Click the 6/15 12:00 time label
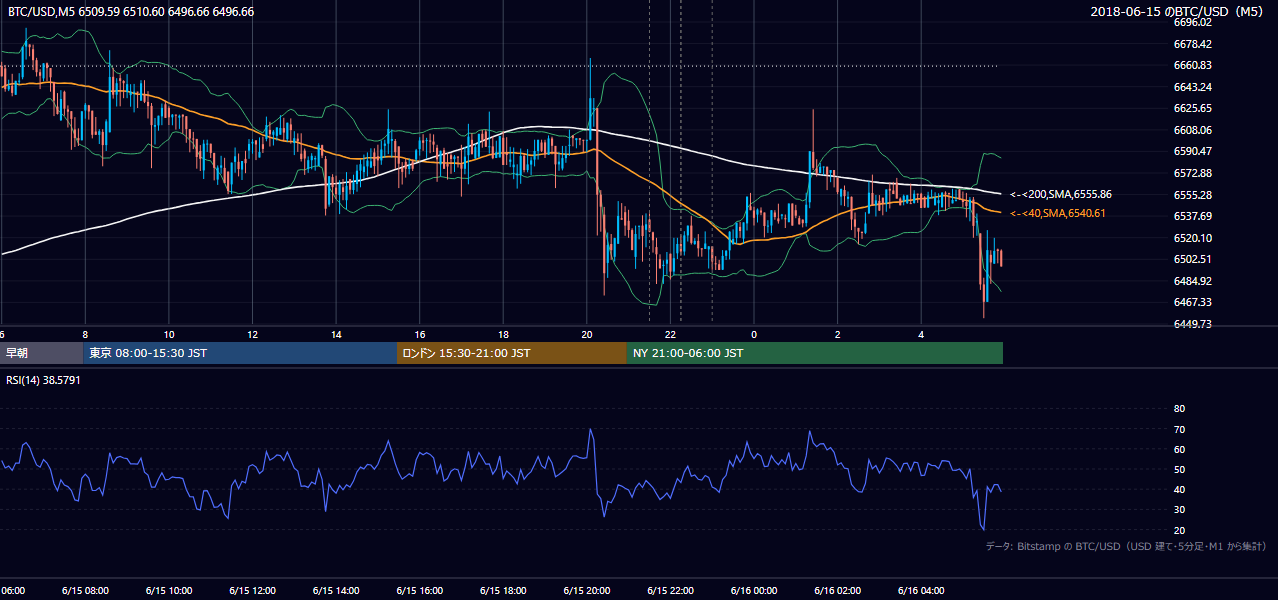 (x=252, y=591)
